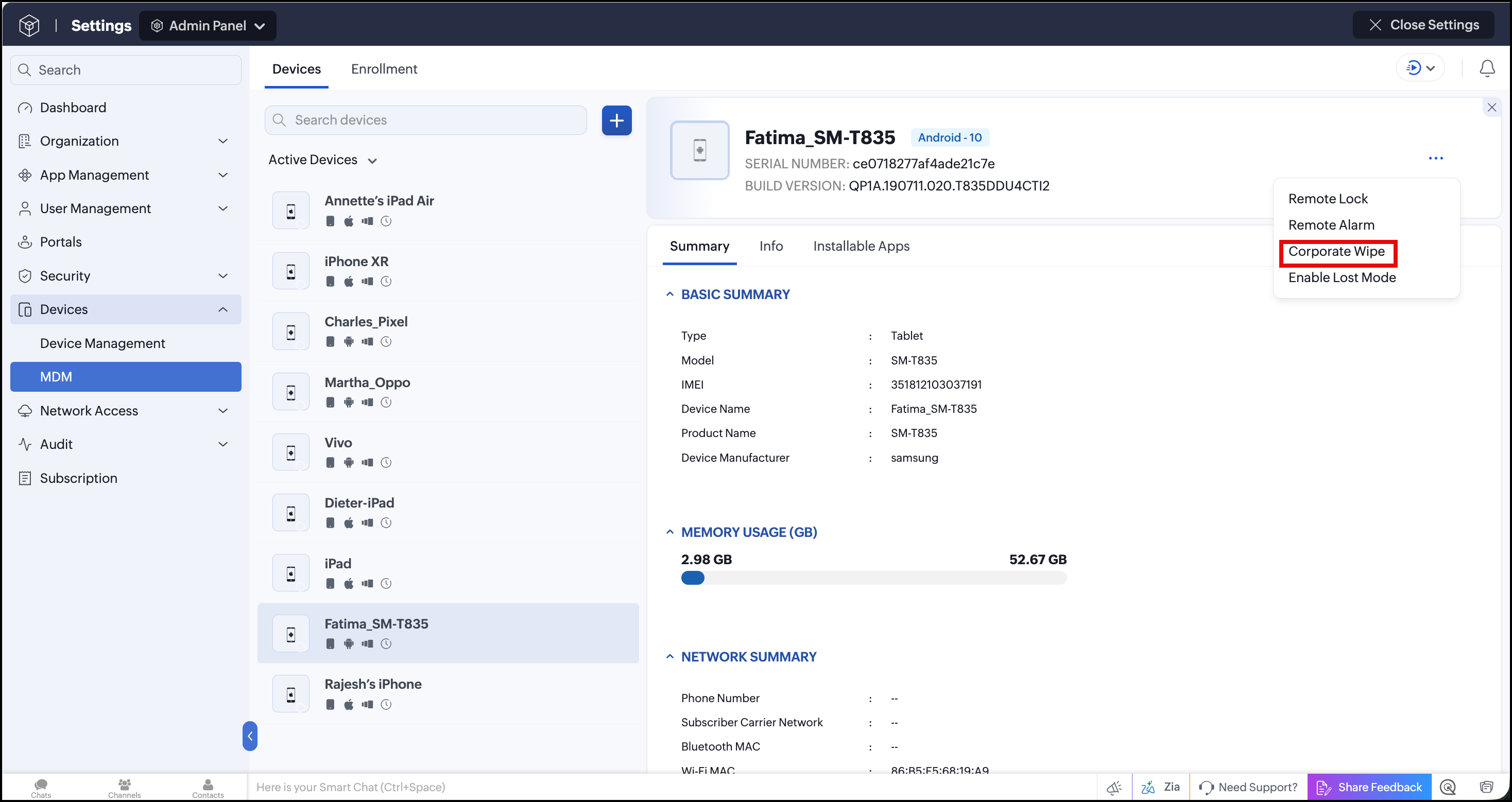Expand the User Management section
1512x802 pixels.
[x=223, y=209]
